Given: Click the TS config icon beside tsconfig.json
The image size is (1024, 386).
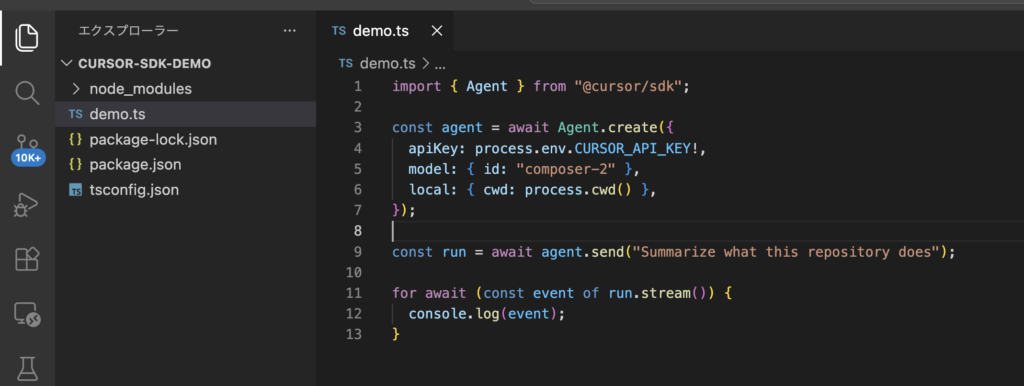Looking at the screenshot, I should coord(76,191).
